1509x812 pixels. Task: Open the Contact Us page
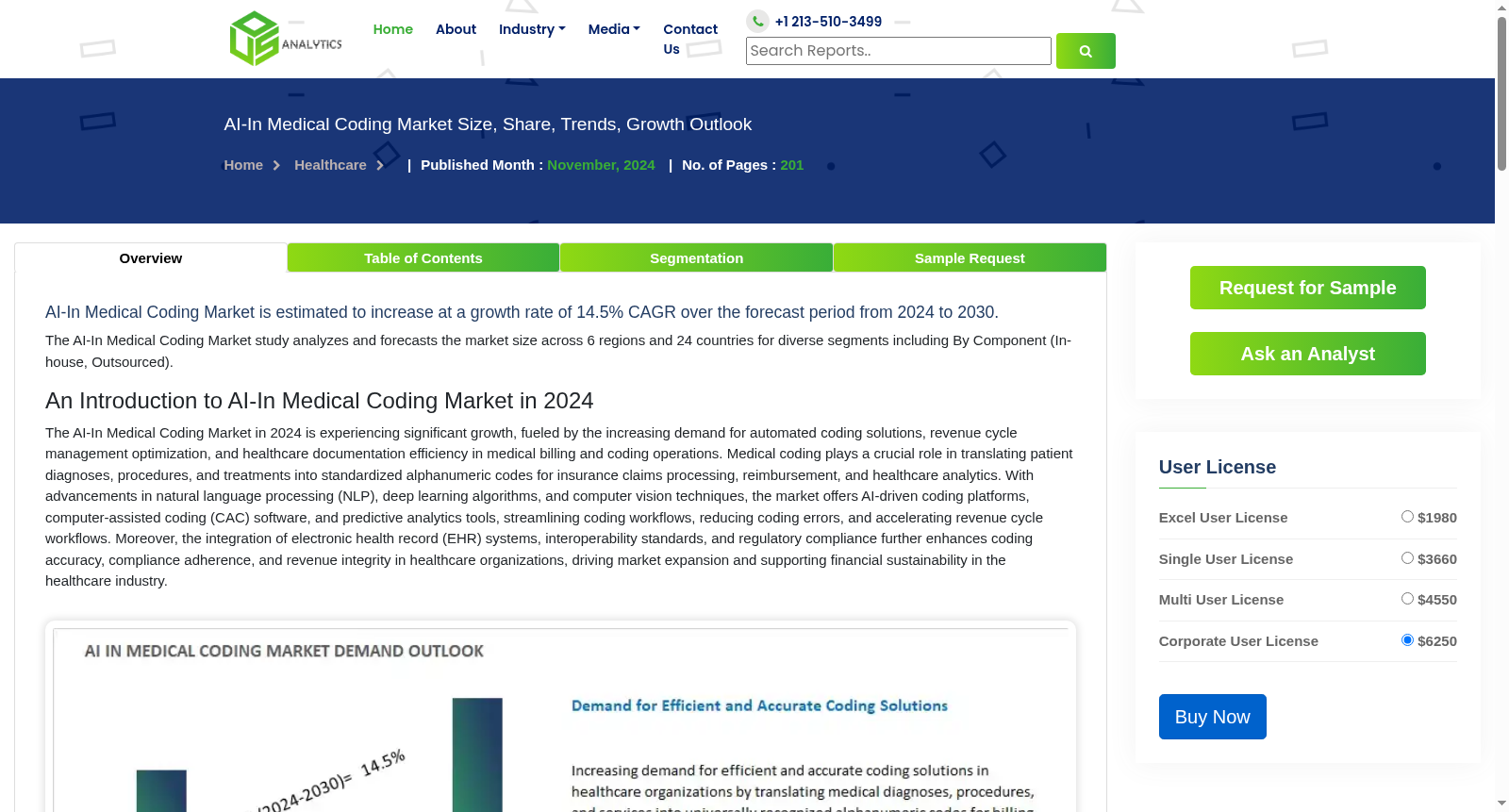690,39
